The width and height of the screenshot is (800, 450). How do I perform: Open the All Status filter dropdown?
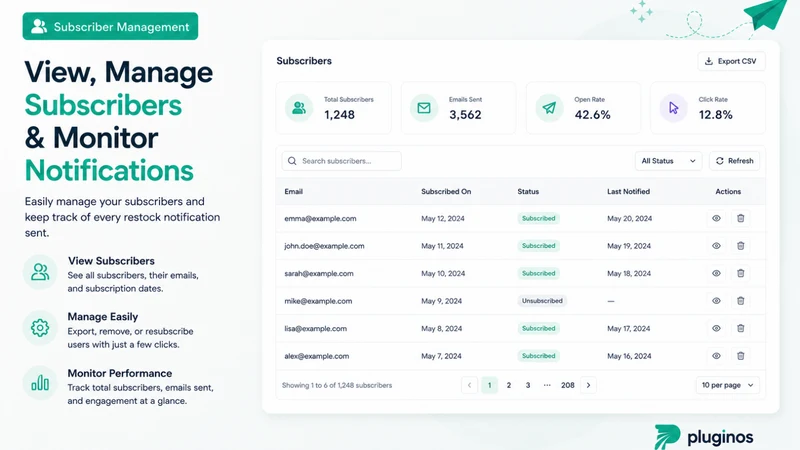(x=668, y=161)
